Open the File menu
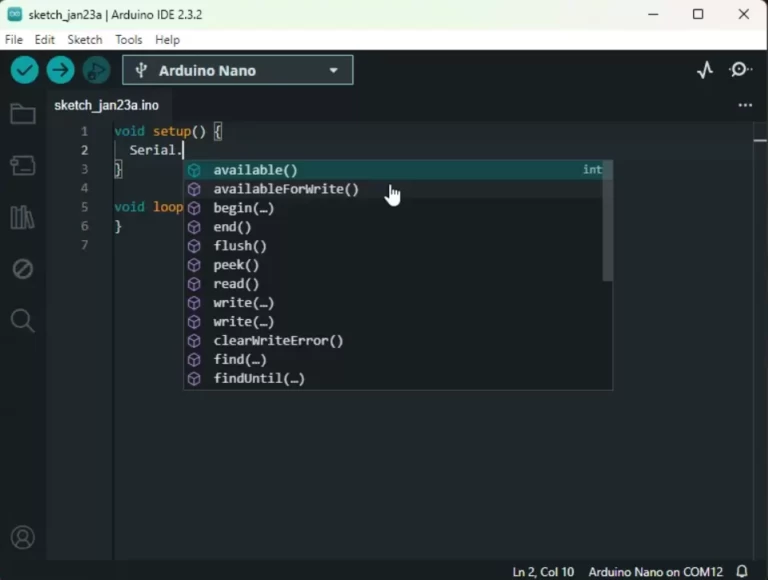Viewport: 768px width, 580px height. pos(14,40)
